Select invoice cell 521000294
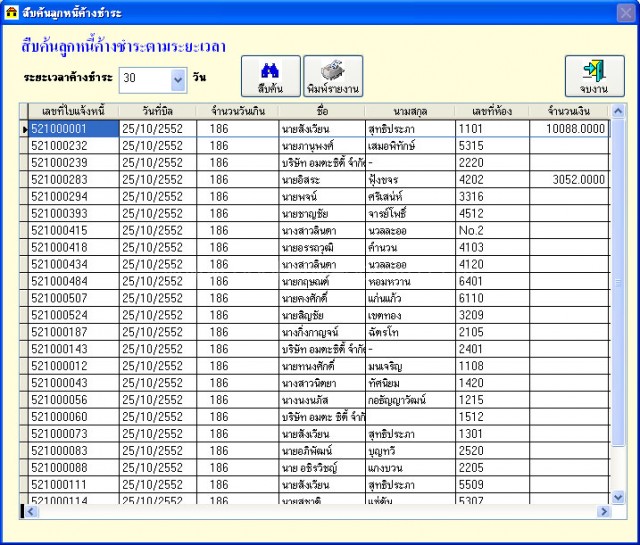 pyautogui.click(x=74, y=197)
